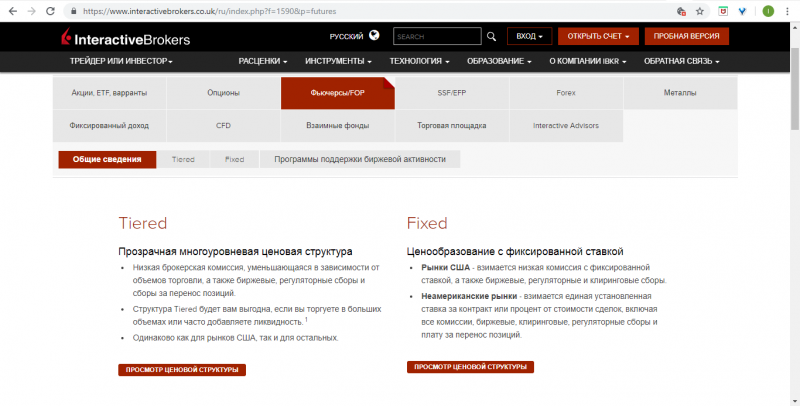Switch to Interactive Advisors tab
This screenshot has width=800, height=406.
point(566,125)
